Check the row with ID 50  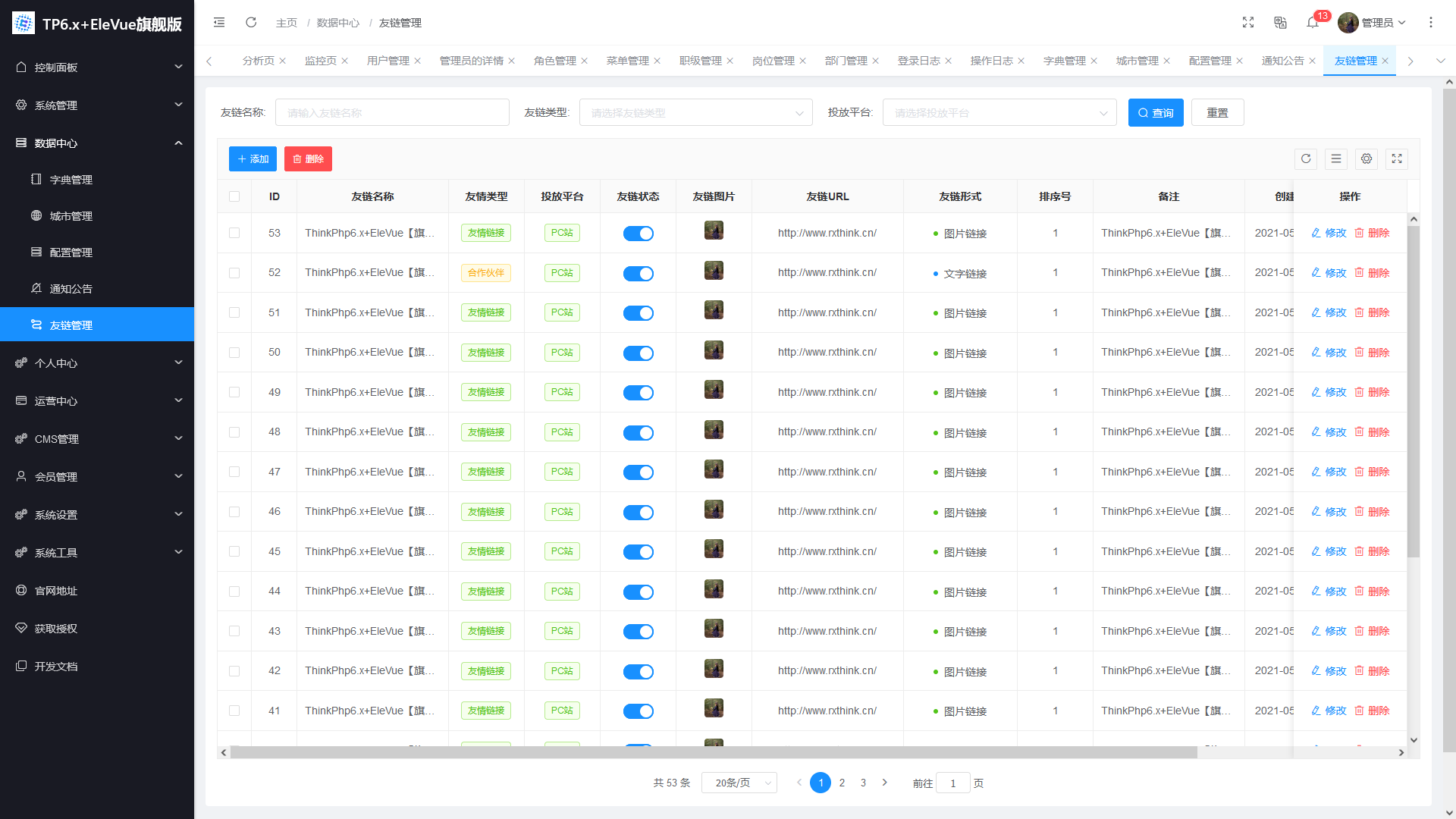[234, 353]
